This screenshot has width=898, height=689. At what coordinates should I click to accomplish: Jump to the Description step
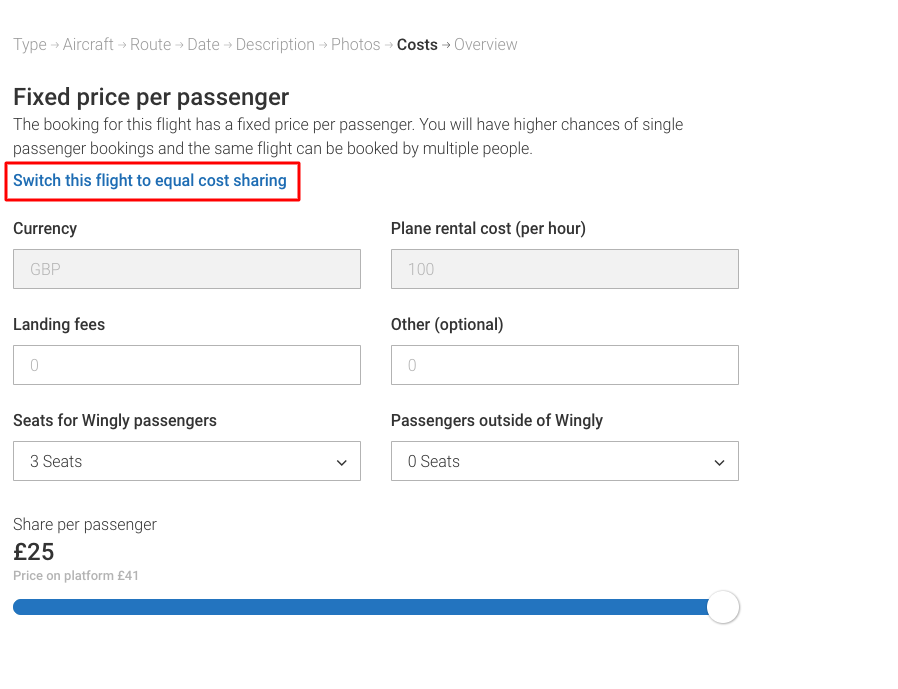[275, 45]
